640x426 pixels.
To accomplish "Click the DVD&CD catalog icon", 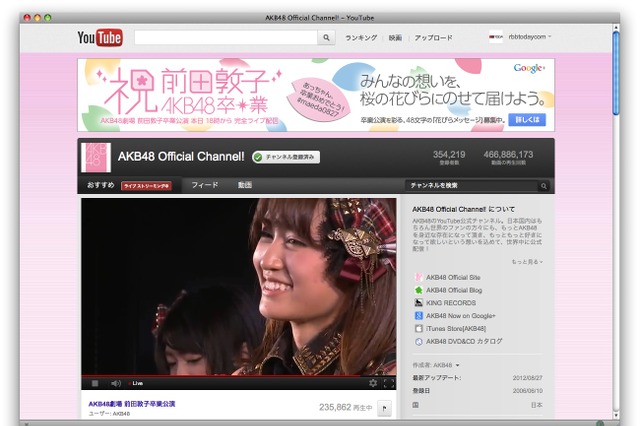I will pos(418,342).
